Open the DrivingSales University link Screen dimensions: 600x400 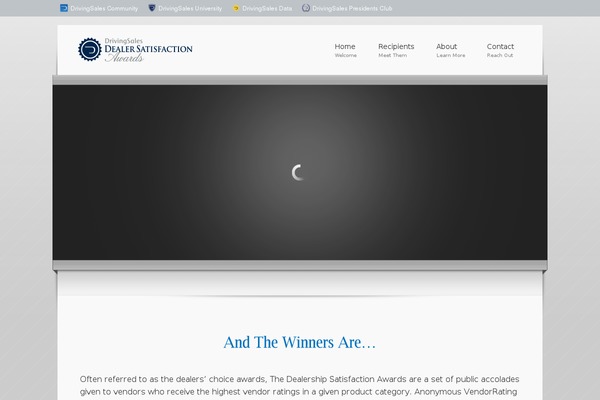pos(190,8)
